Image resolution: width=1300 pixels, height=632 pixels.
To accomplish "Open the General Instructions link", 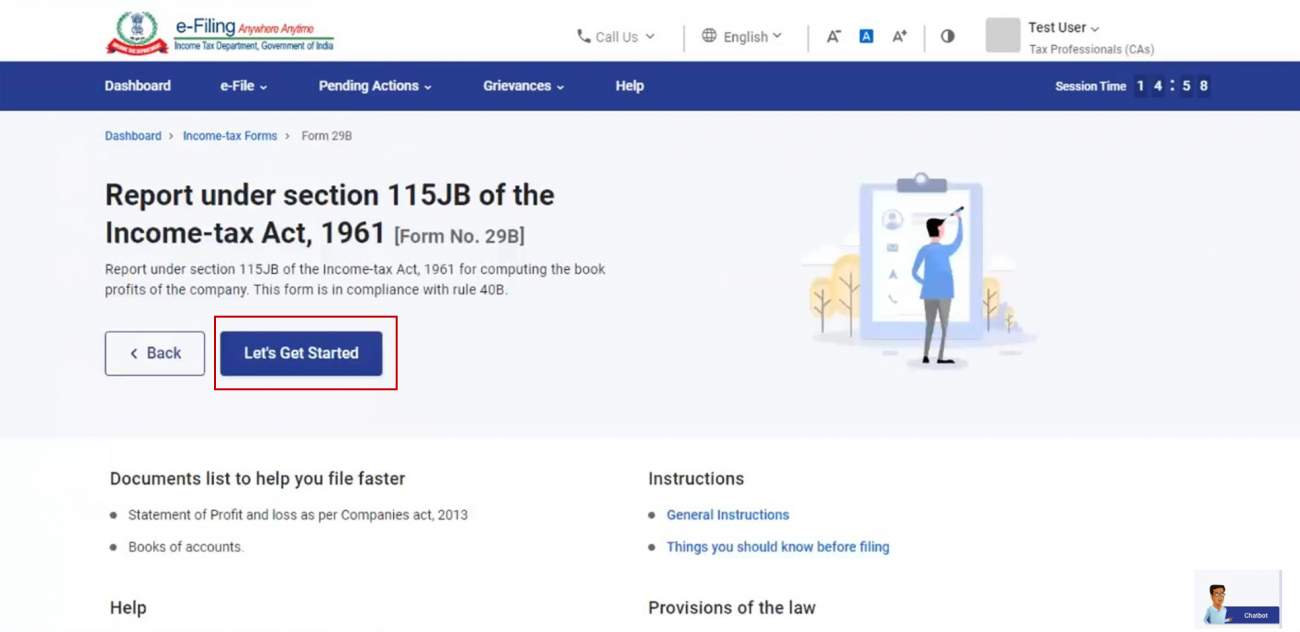I will click(x=728, y=514).
